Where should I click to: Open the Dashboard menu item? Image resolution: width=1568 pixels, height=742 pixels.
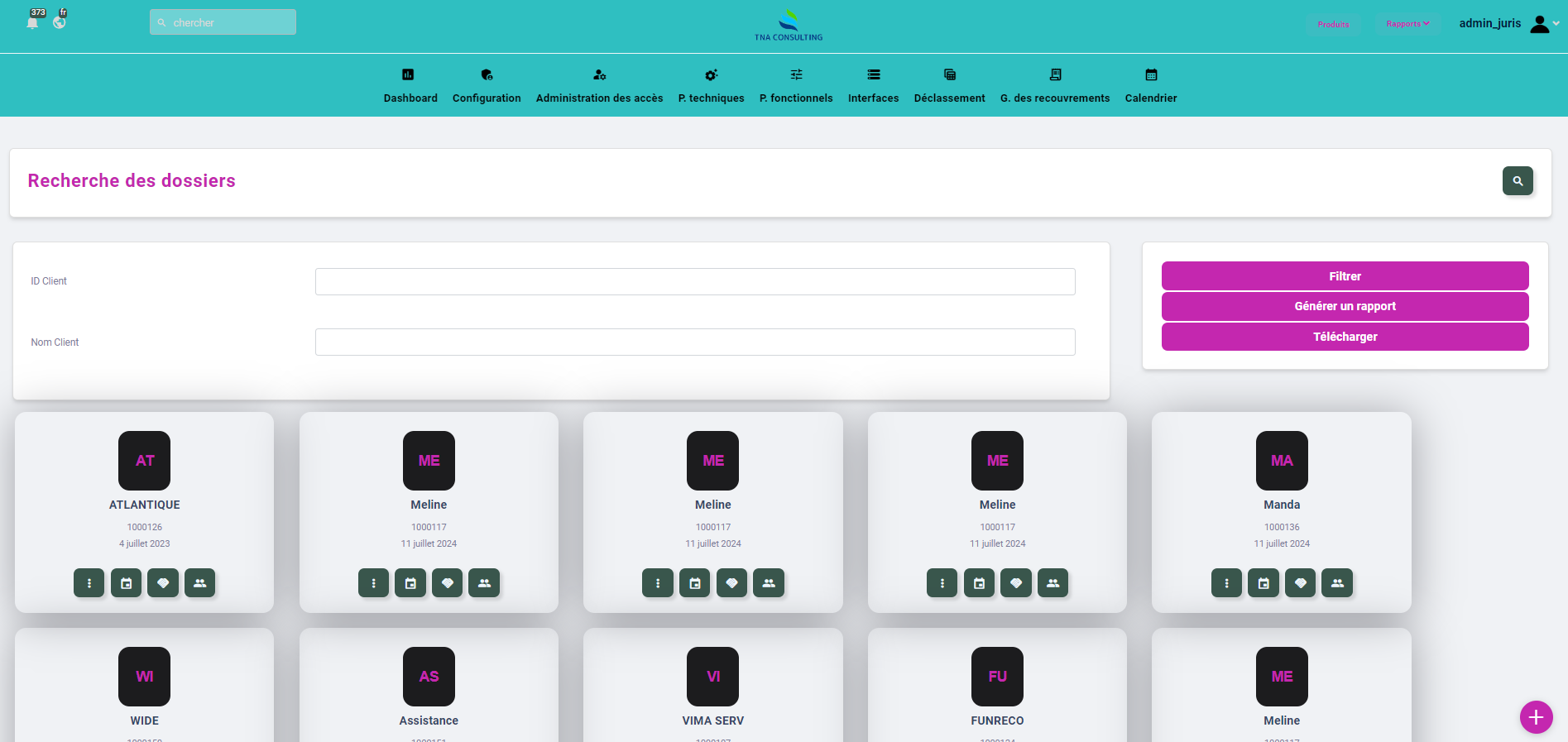[410, 86]
